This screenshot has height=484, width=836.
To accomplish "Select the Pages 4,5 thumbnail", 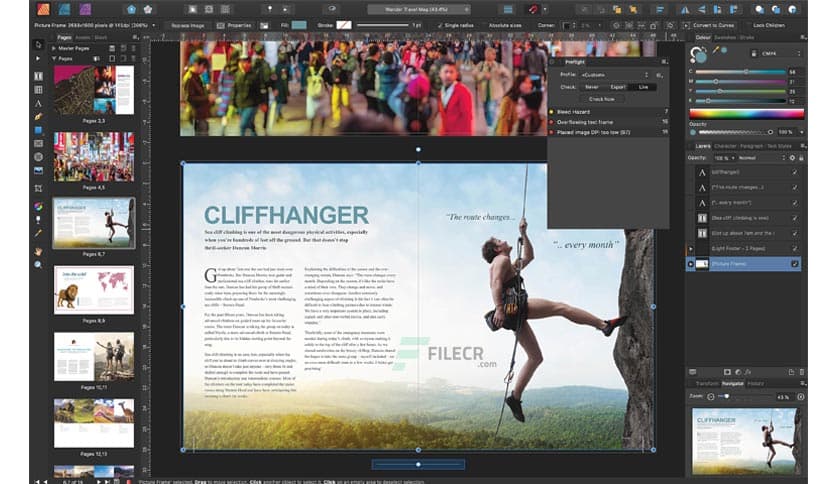I will coord(94,157).
